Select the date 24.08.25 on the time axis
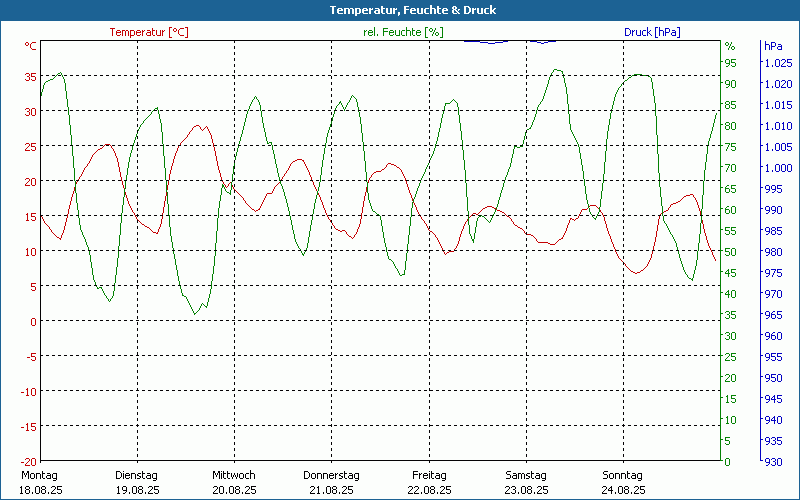The width and height of the screenshot is (800, 500). point(623,490)
